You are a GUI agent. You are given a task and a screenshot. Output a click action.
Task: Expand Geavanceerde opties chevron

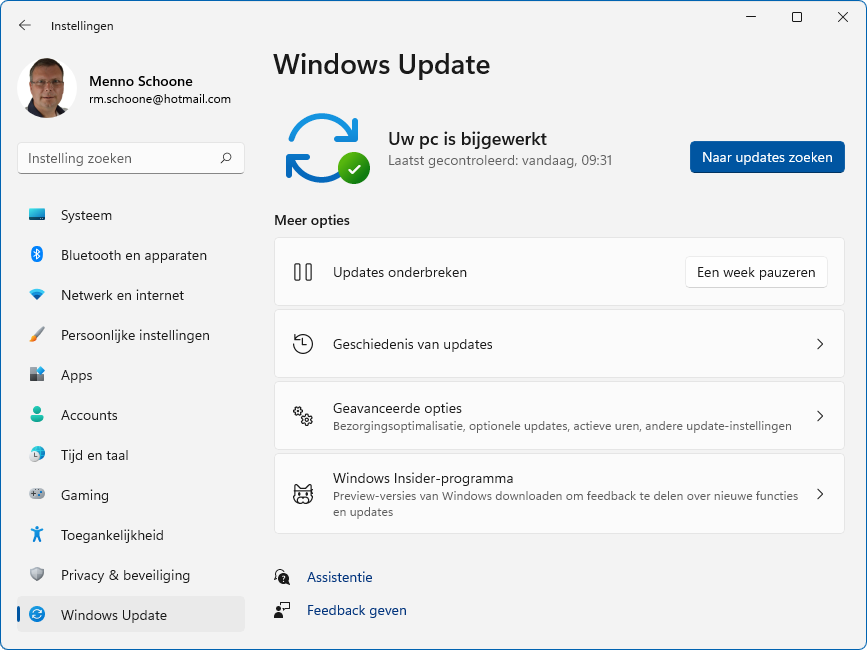point(820,416)
